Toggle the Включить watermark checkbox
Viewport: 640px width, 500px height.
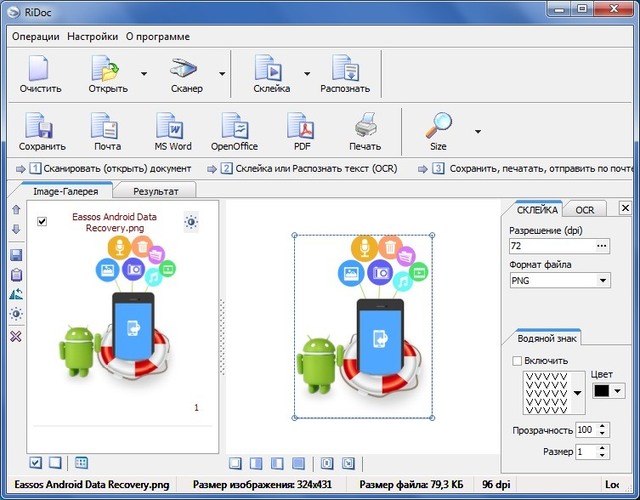coord(517,361)
